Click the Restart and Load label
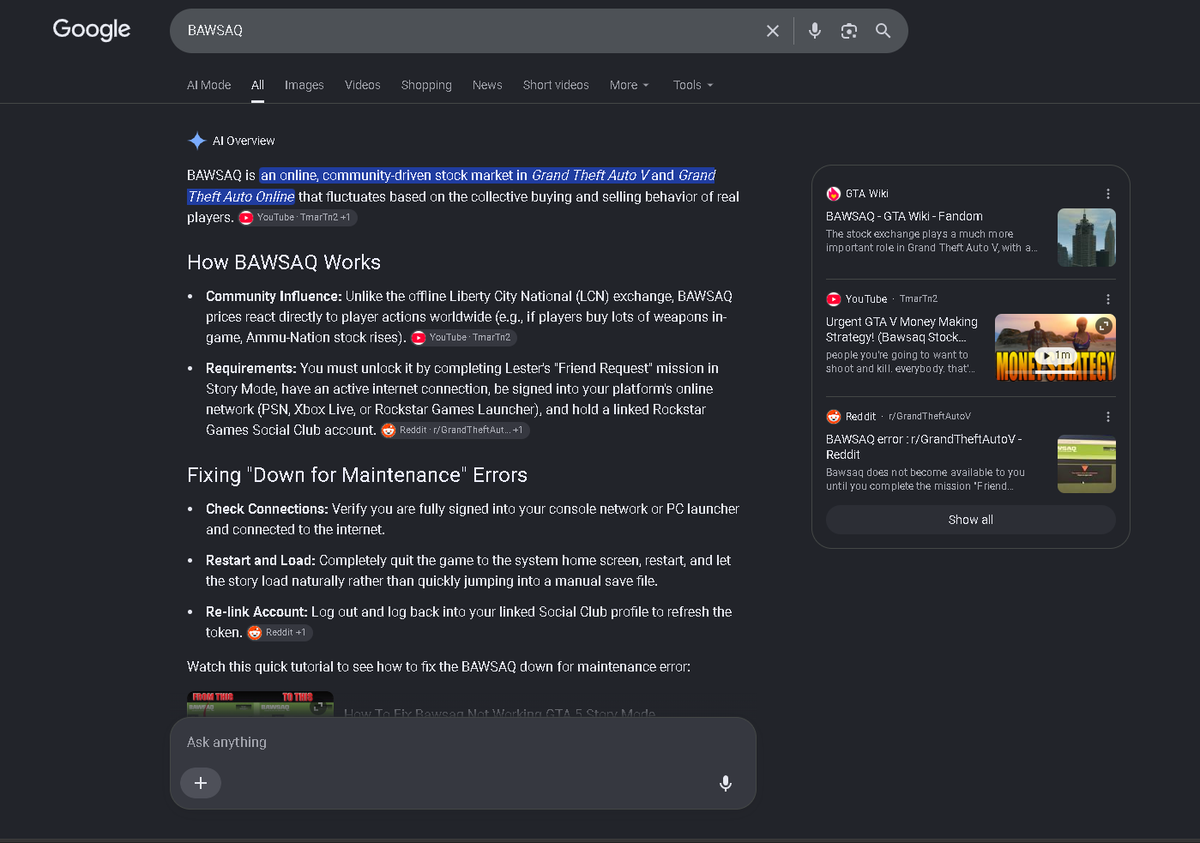 pos(261,560)
